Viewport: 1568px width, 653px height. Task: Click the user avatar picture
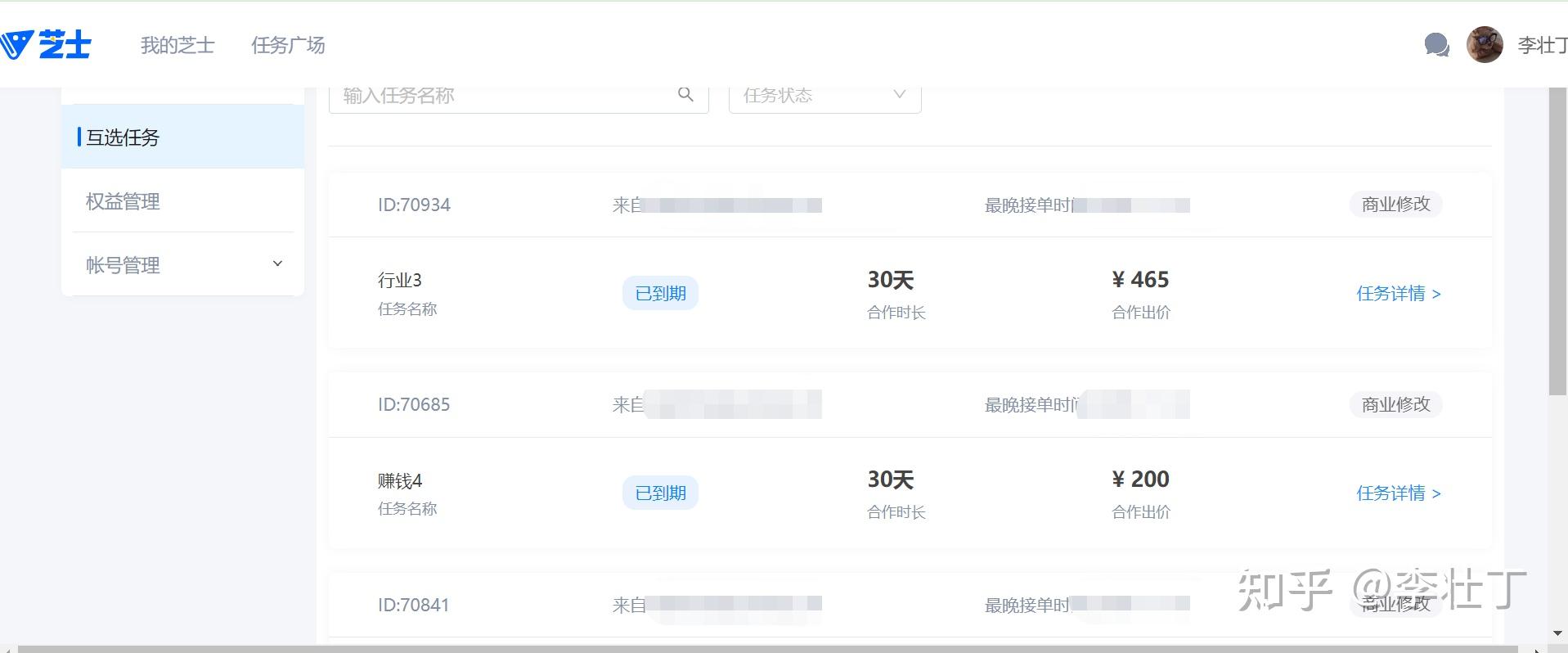click(1484, 45)
